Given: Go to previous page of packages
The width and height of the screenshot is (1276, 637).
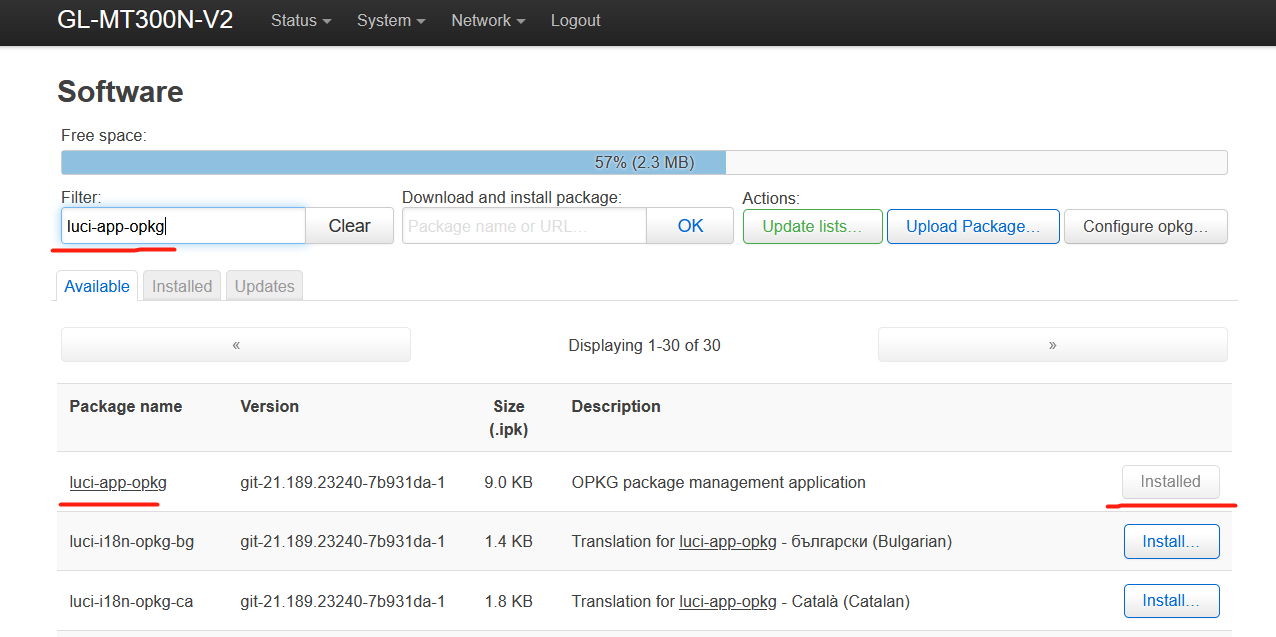Looking at the screenshot, I should pyautogui.click(x=236, y=345).
